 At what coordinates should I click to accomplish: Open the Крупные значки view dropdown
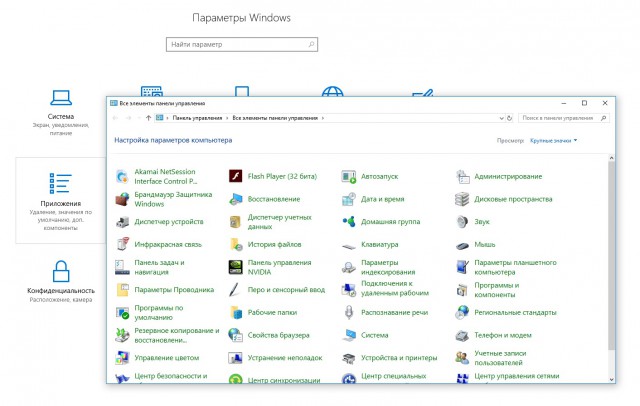[x=553, y=140]
